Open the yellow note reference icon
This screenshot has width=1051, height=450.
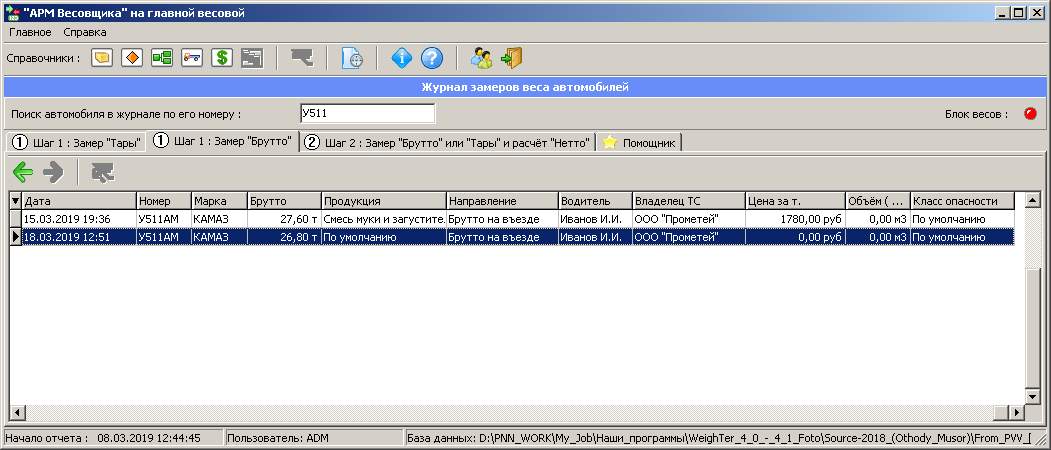coord(101,58)
